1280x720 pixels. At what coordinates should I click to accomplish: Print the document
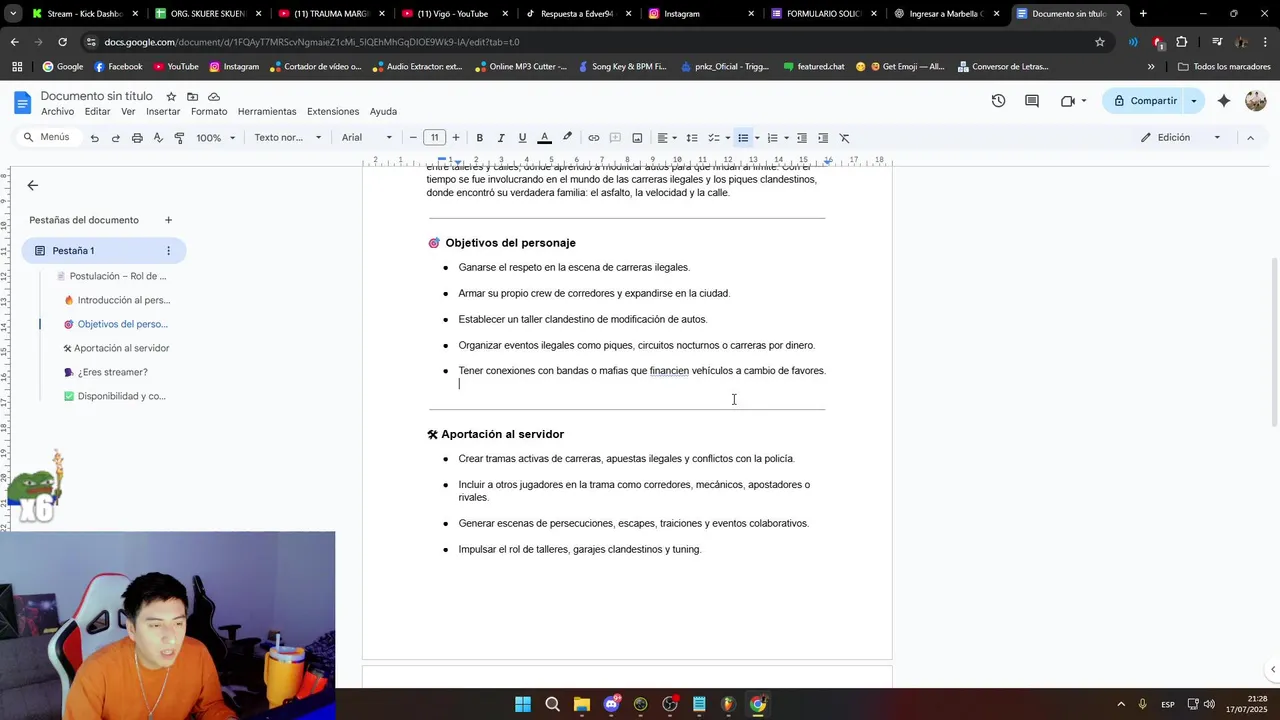click(x=137, y=138)
